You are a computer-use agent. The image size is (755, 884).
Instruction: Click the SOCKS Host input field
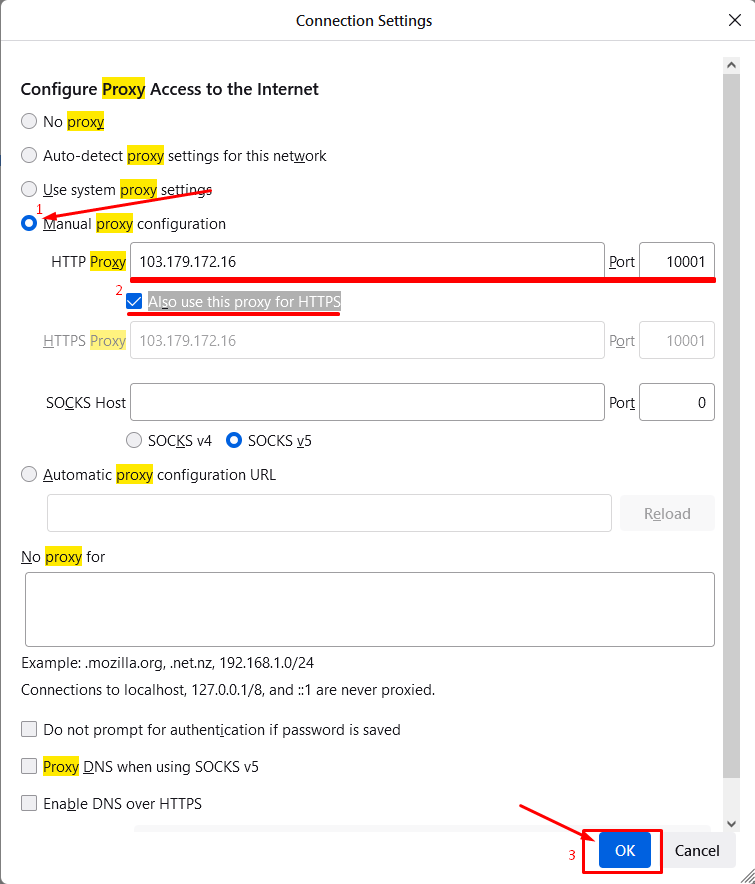pyautogui.click(x=367, y=403)
